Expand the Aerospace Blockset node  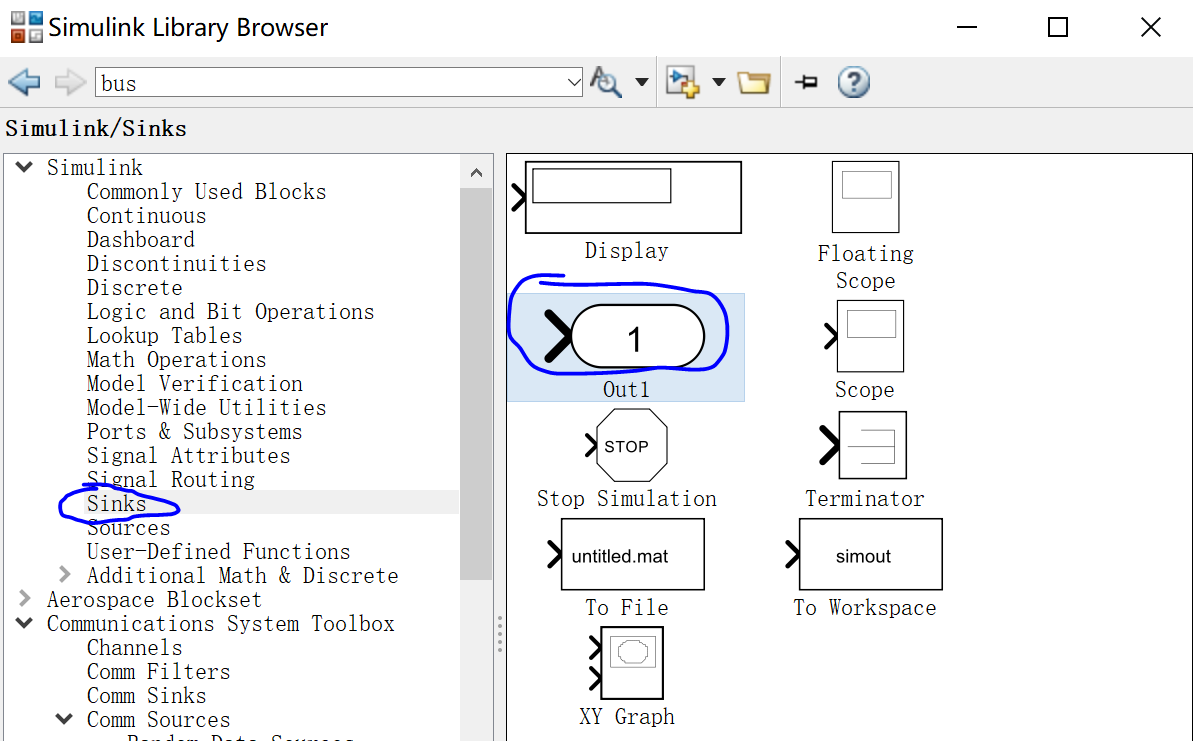tap(24, 599)
